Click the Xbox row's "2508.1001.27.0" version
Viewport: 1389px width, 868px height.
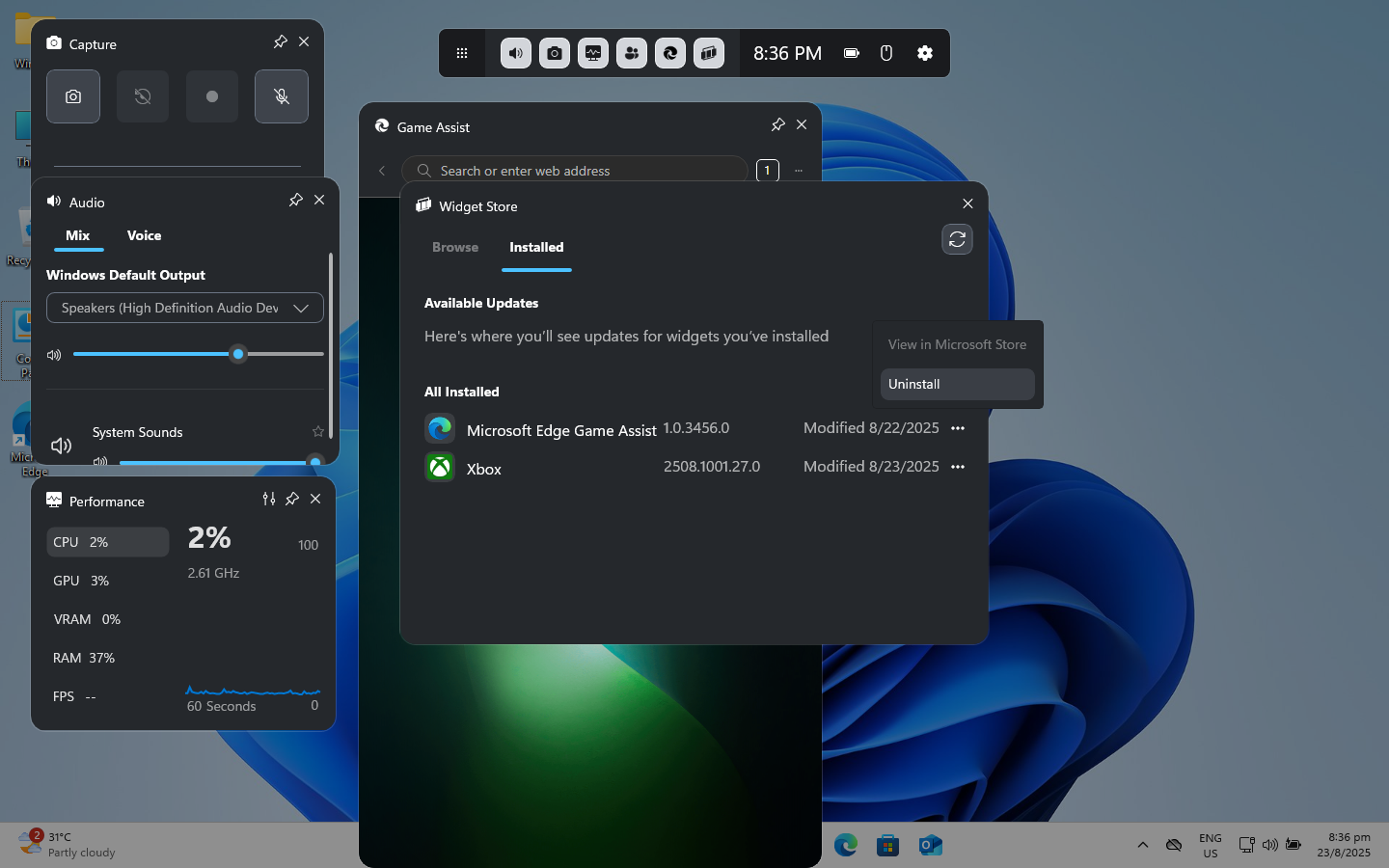coord(712,467)
